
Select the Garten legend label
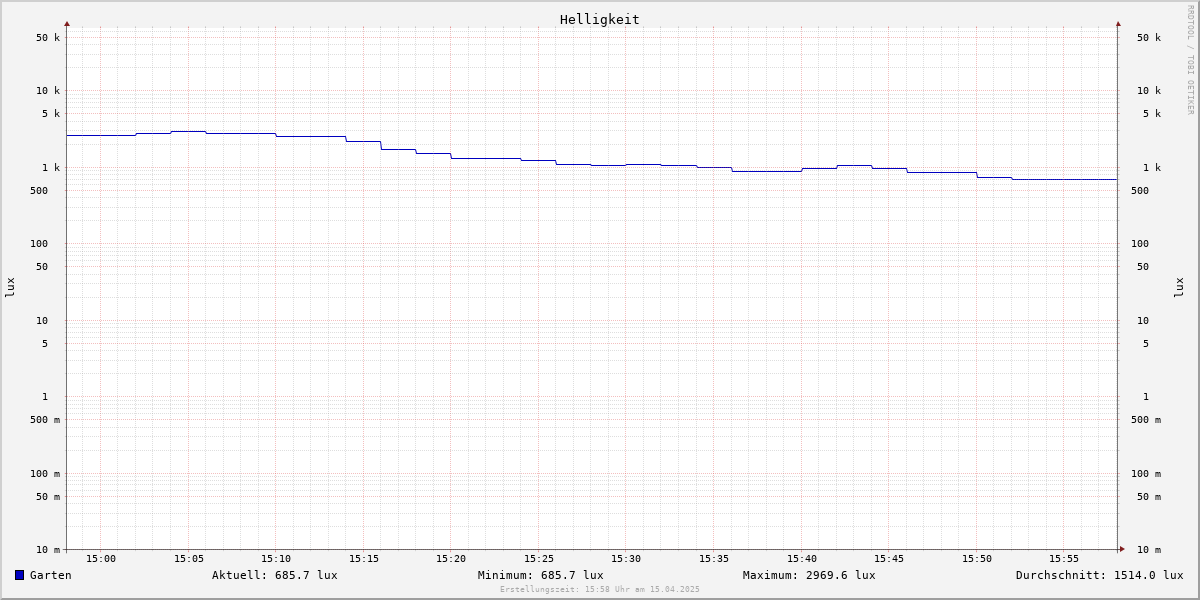pos(51,575)
